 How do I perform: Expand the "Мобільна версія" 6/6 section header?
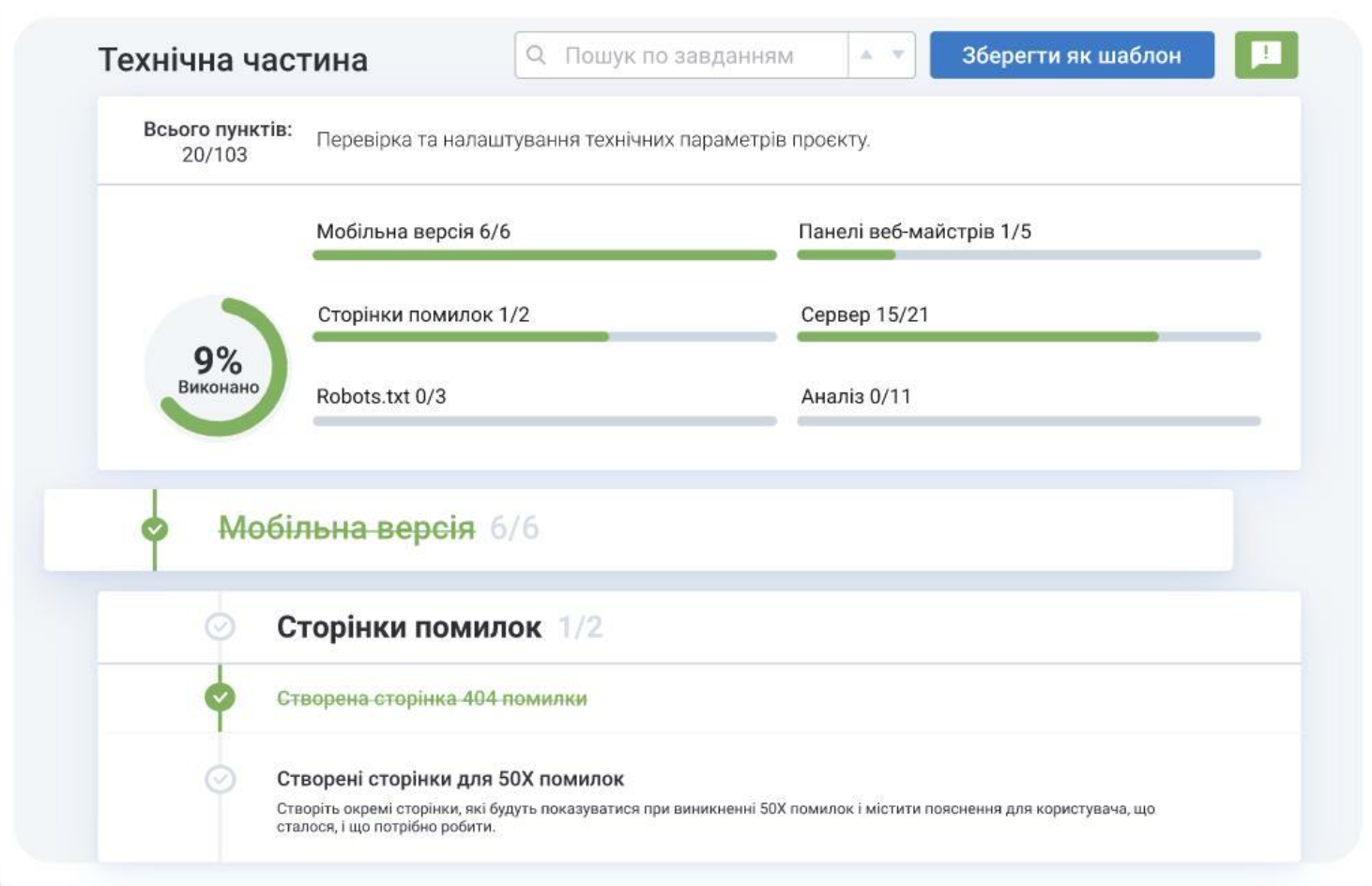pyautogui.click(x=638, y=529)
